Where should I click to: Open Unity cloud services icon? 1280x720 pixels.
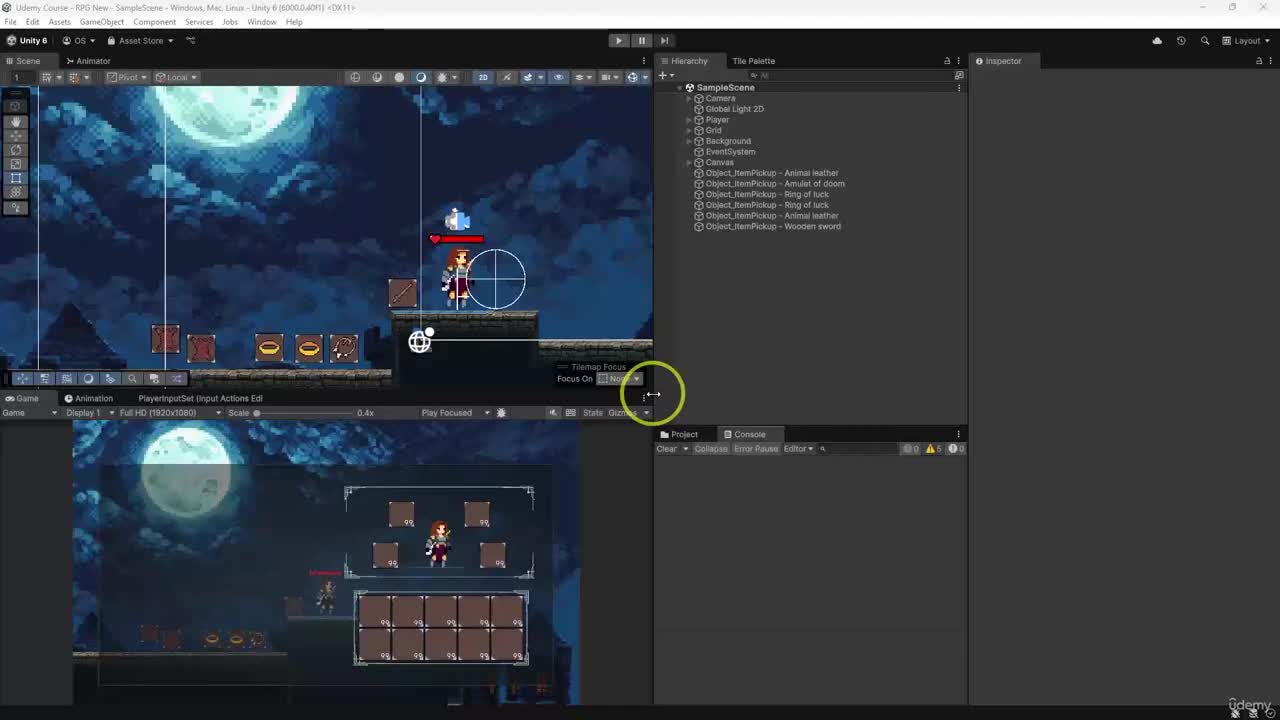click(x=1157, y=41)
